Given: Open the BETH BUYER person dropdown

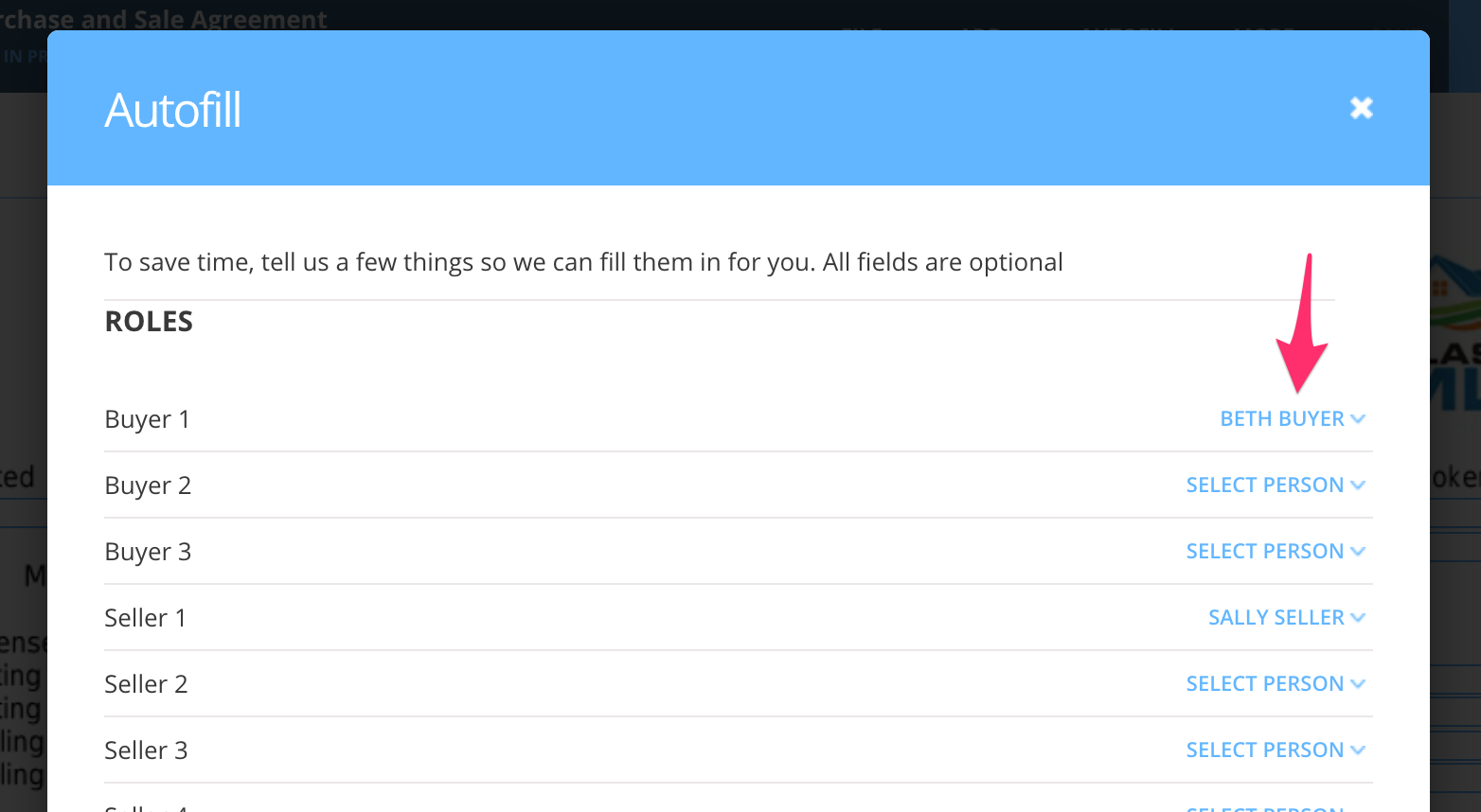Looking at the screenshot, I should point(1282,418).
